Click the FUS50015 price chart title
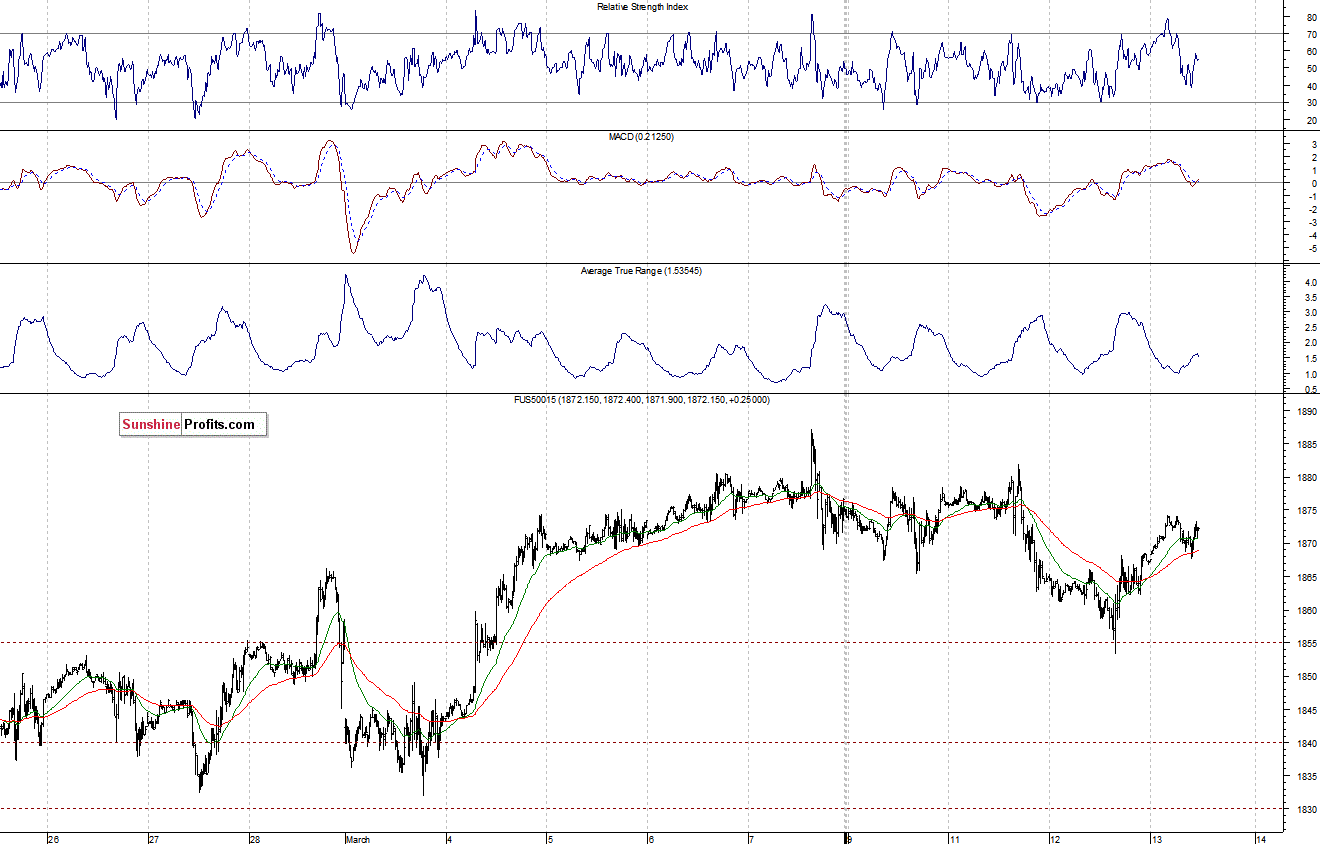 tap(641, 400)
